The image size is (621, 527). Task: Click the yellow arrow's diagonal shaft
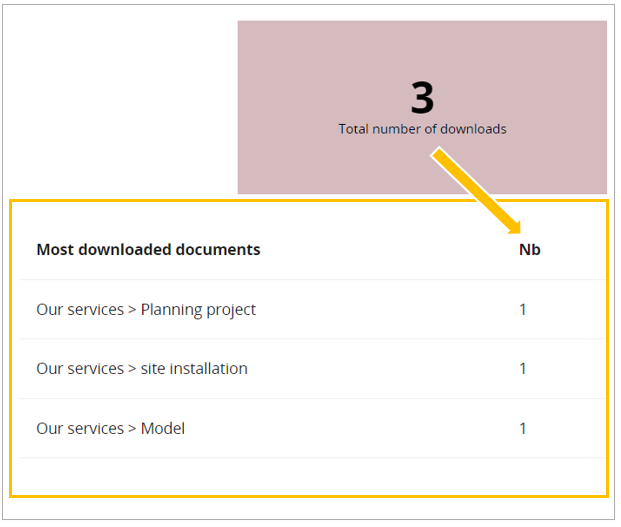pos(472,190)
